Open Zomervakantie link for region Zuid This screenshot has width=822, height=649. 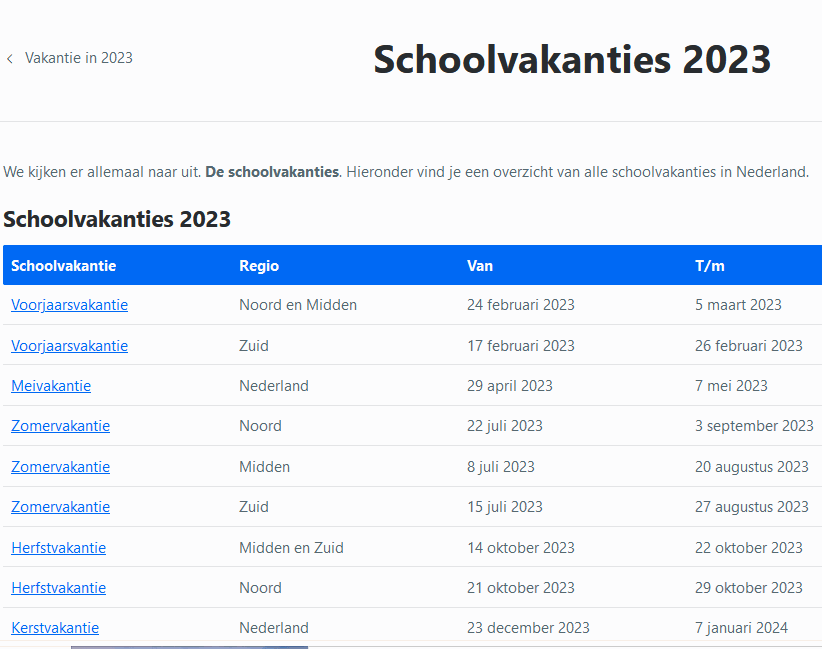pyautogui.click(x=60, y=507)
